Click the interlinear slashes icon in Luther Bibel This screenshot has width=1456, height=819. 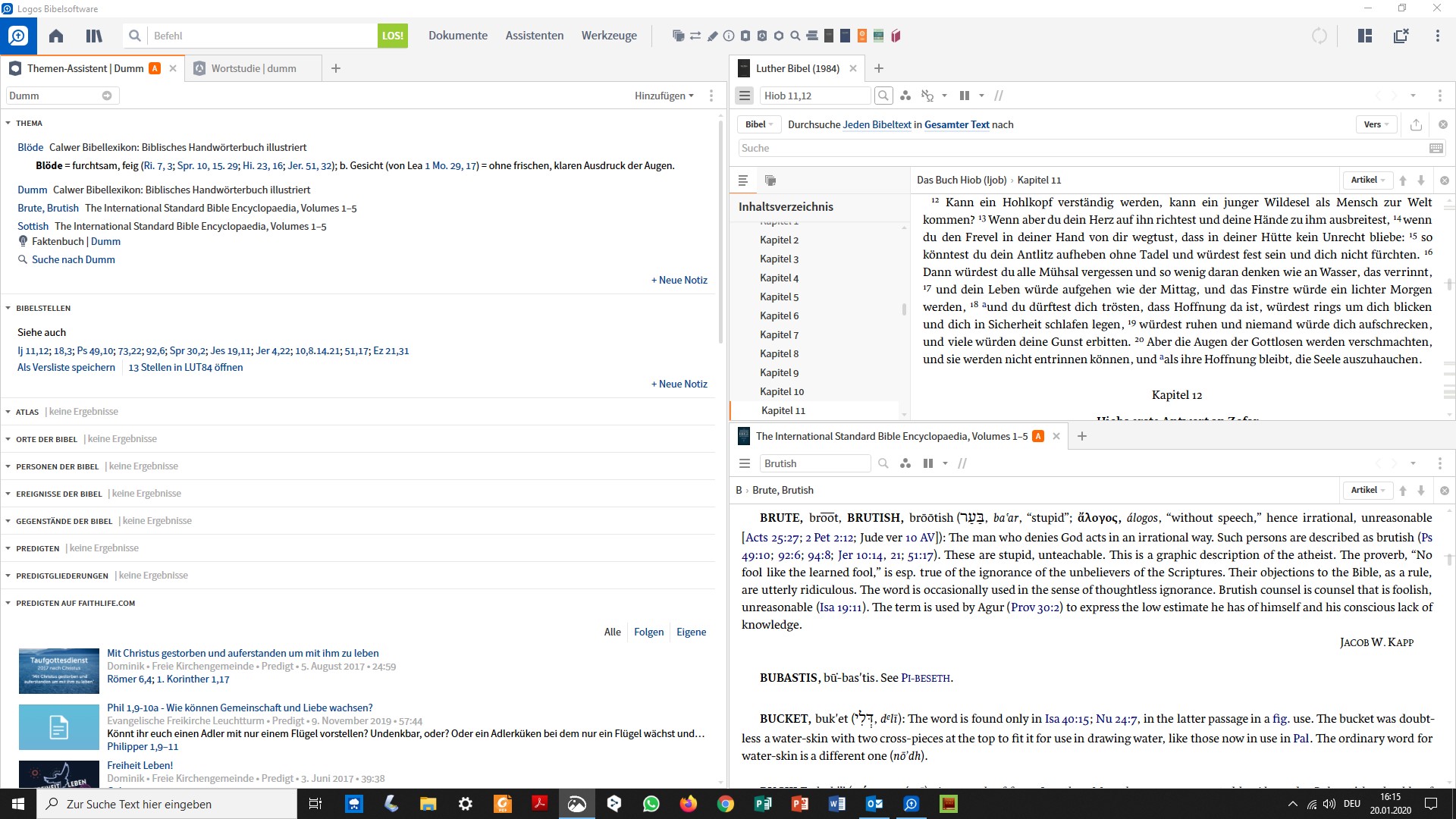tap(999, 96)
